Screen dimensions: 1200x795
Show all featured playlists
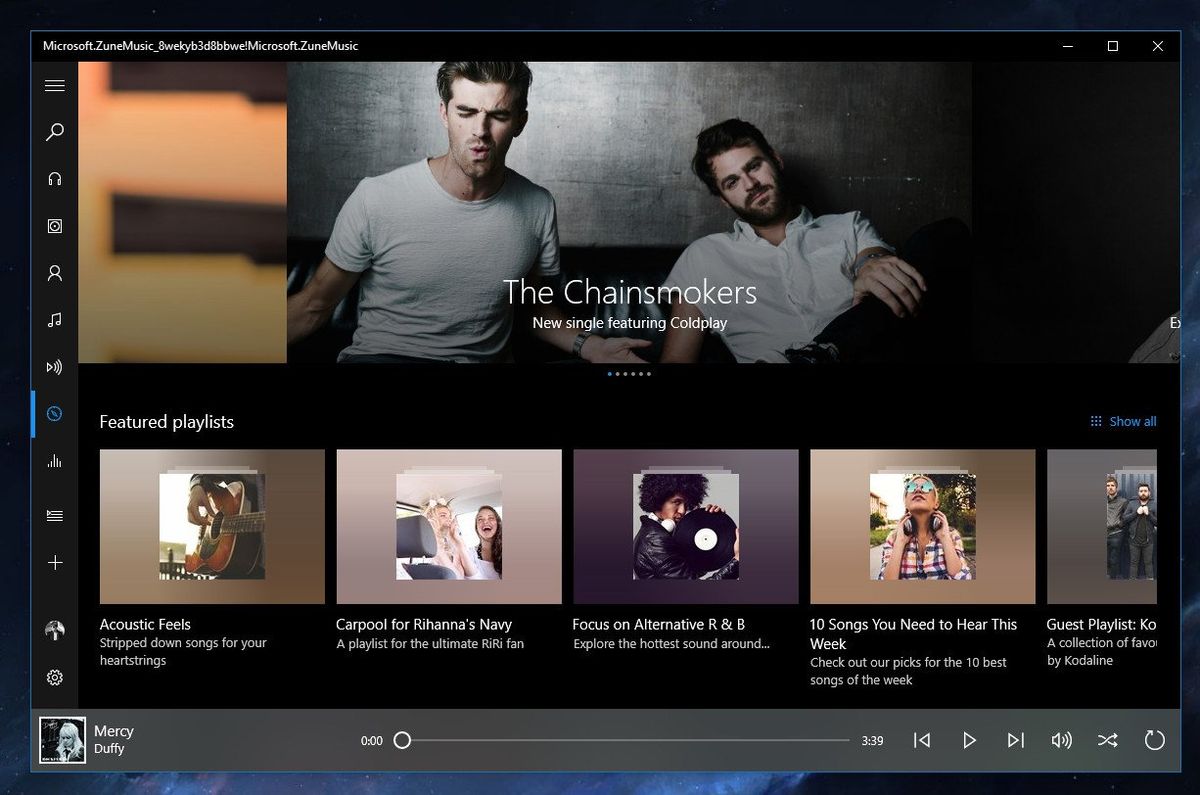1123,421
